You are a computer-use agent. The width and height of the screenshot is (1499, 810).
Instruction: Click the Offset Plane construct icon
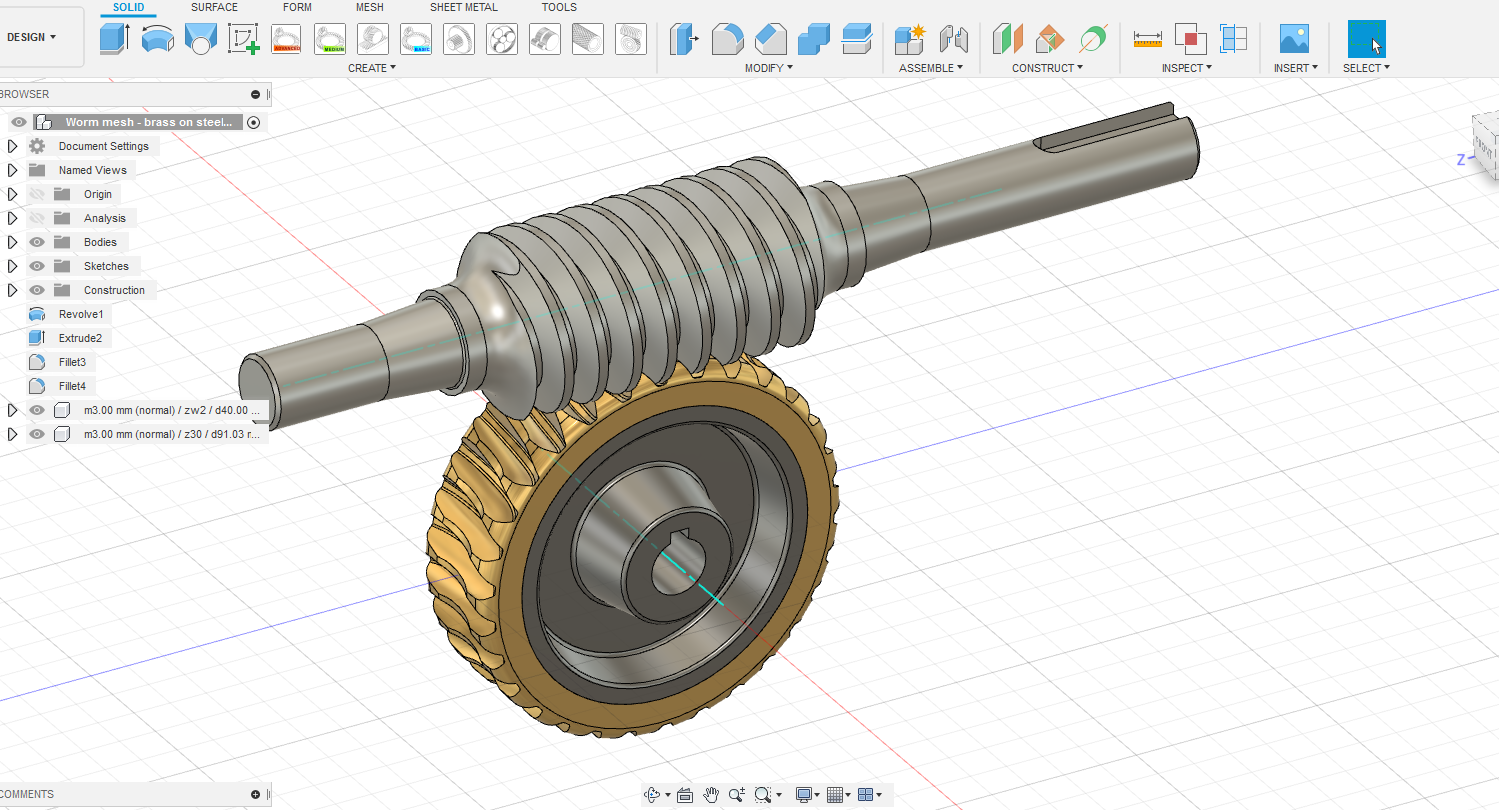click(1007, 39)
